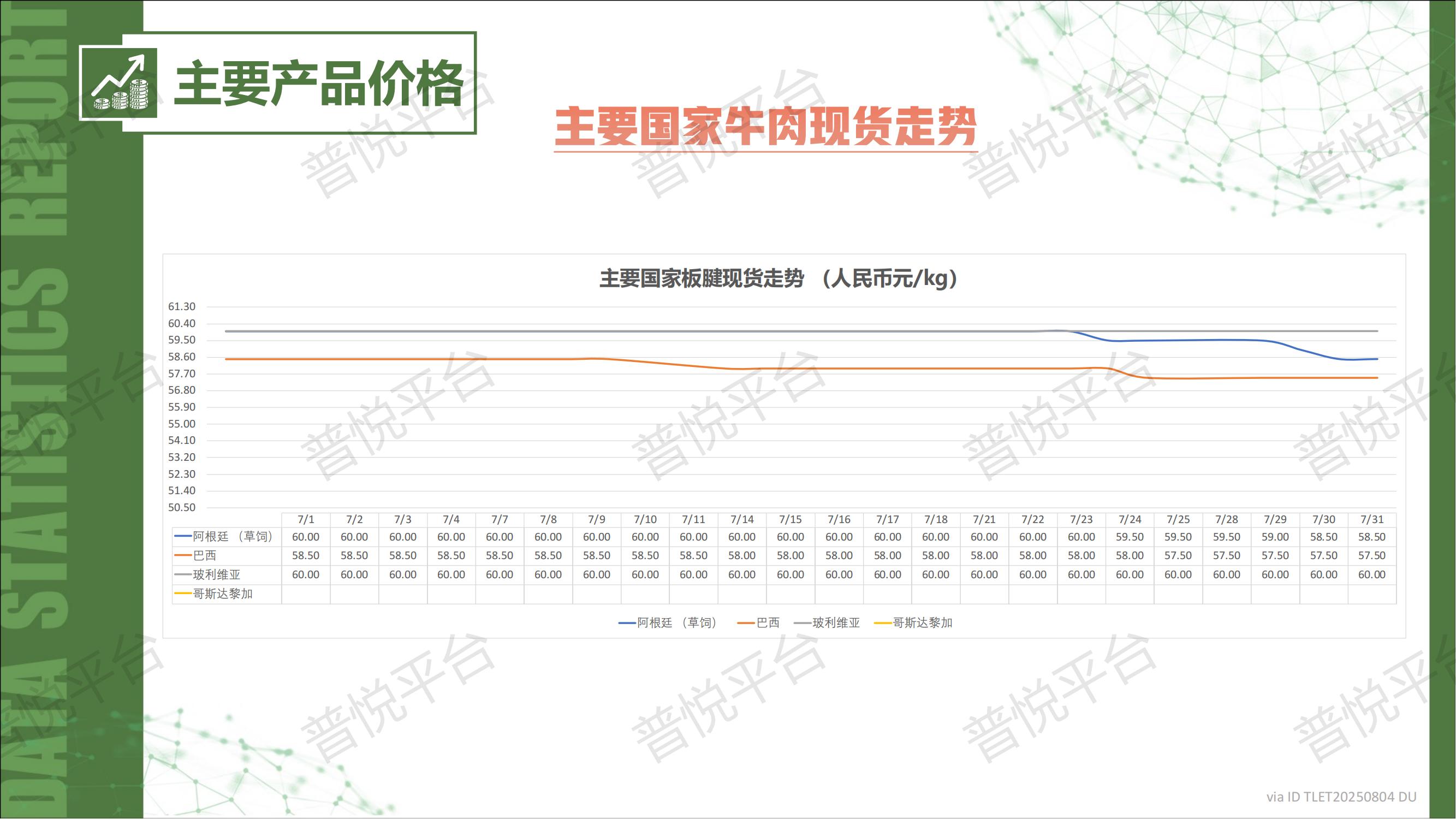The image size is (1456, 819).
Task: Click the Brazil 57.50 value under 7/25
Action: 1178,556
